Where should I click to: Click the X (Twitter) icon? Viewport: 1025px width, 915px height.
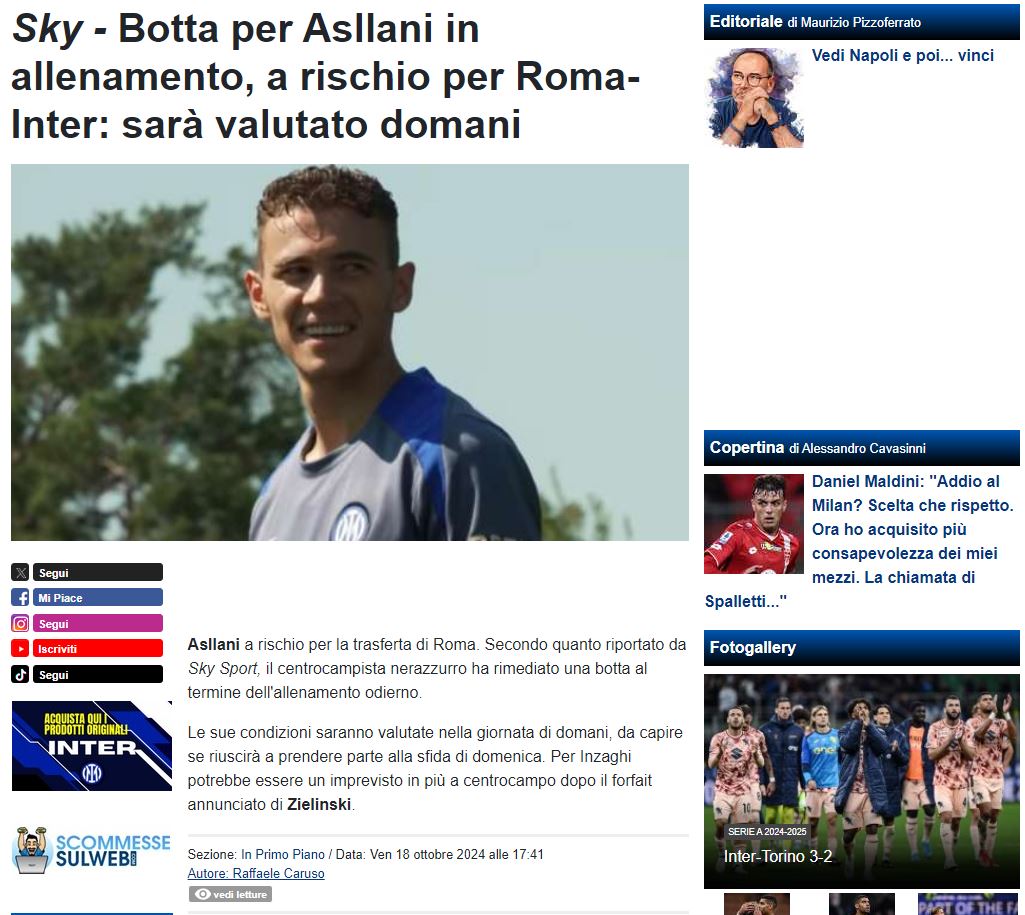[20, 573]
